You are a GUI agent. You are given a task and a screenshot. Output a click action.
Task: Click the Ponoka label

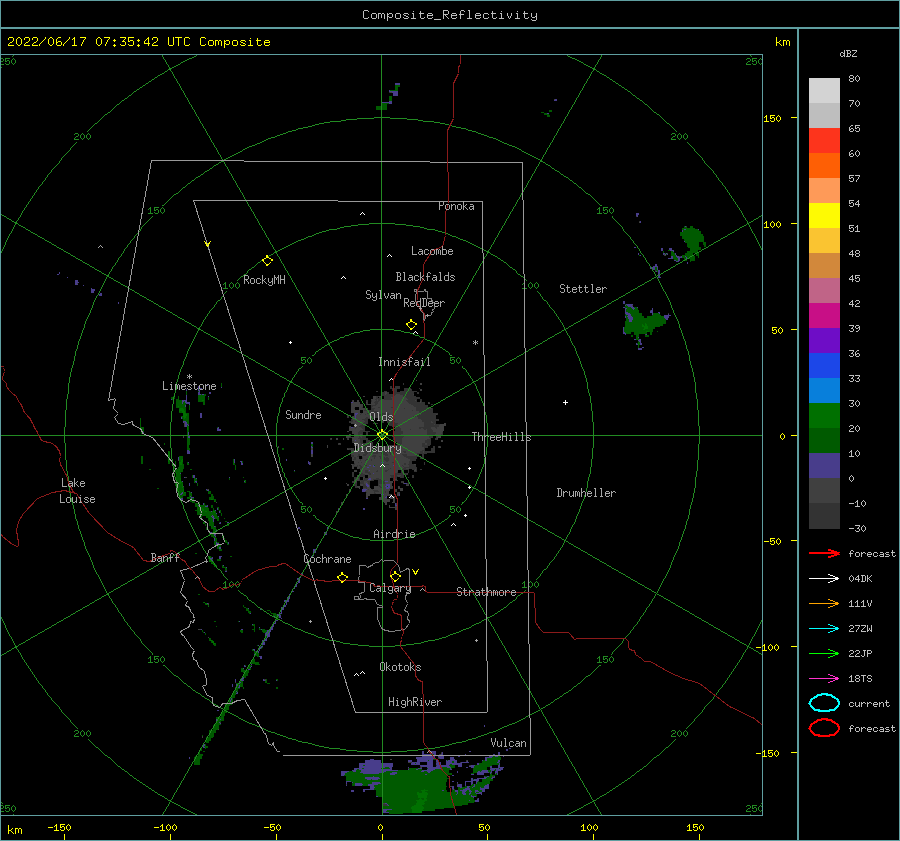pos(456,206)
